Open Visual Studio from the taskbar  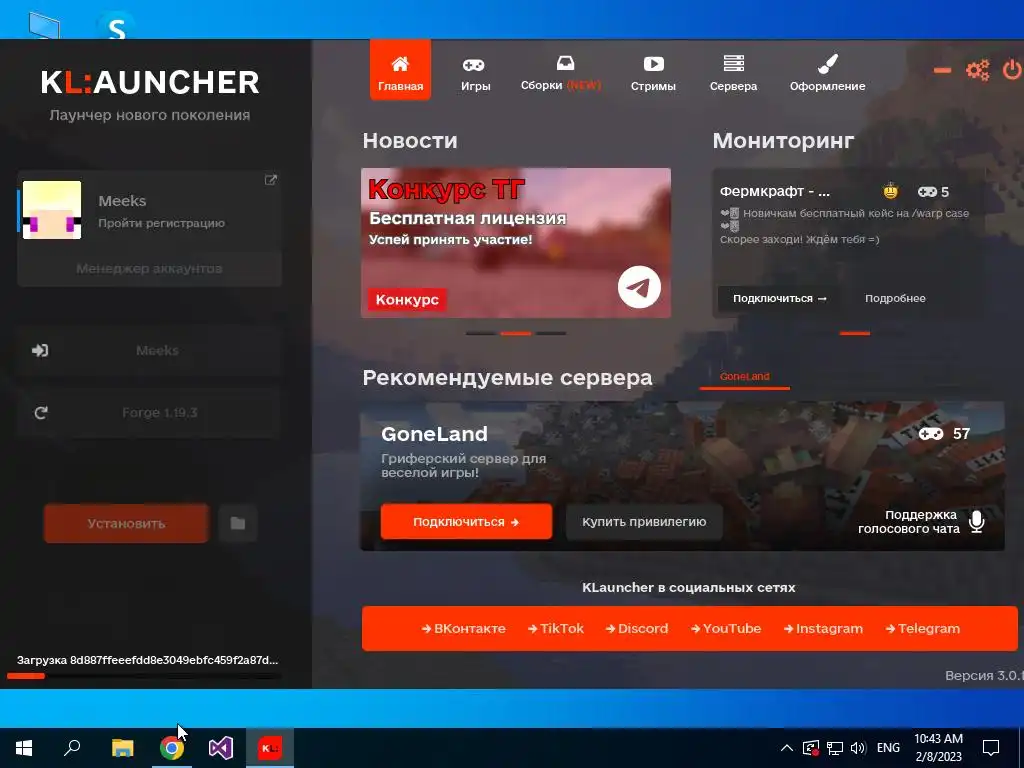[x=221, y=748]
